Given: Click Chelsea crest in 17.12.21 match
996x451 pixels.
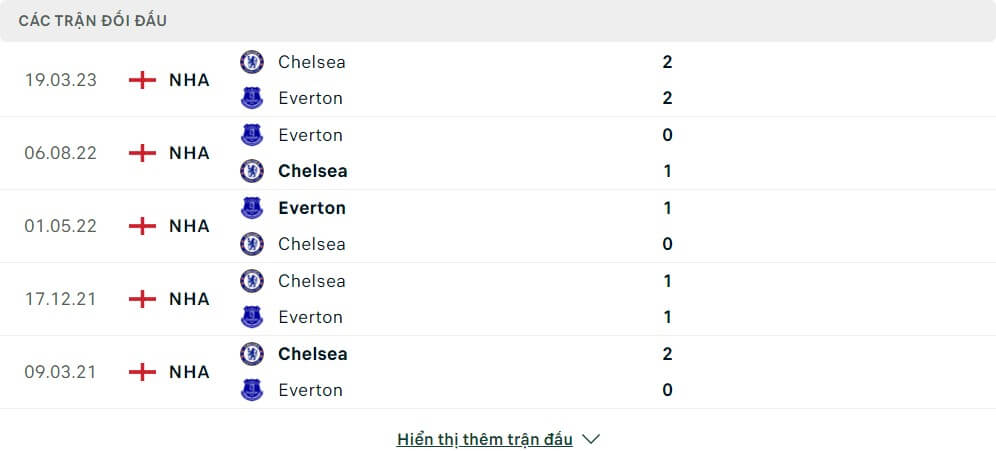Looking at the screenshot, I should 252,281.
